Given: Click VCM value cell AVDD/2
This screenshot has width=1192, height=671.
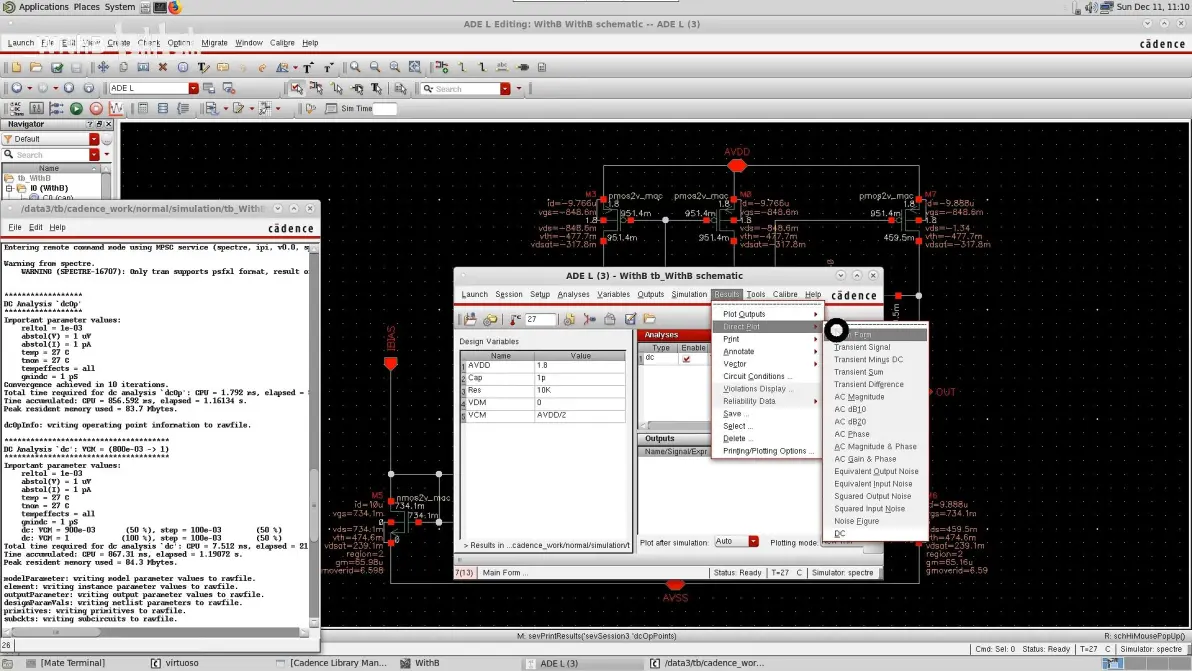Looking at the screenshot, I should point(580,415).
